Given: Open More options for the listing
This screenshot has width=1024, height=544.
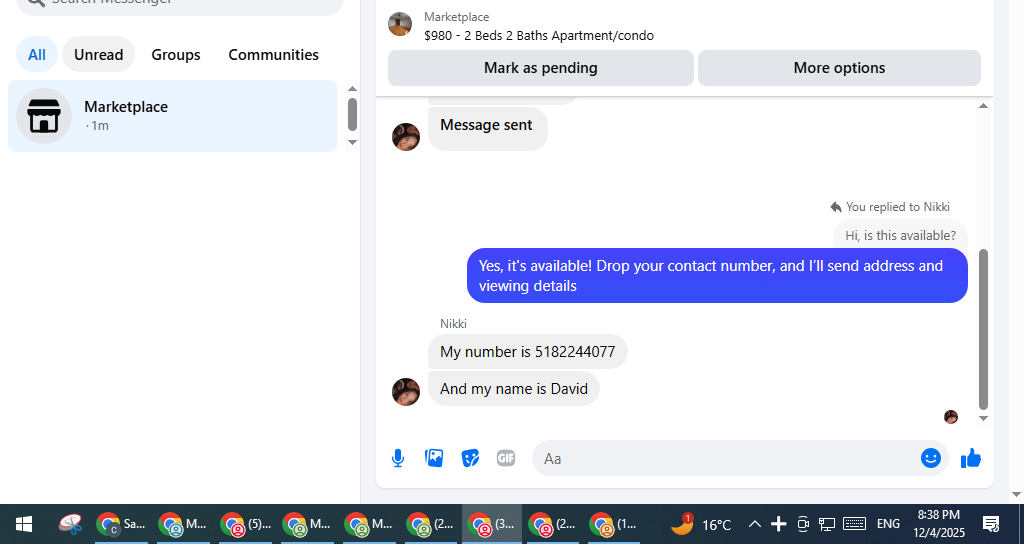Looking at the screenshot, I should coord(839,68).
